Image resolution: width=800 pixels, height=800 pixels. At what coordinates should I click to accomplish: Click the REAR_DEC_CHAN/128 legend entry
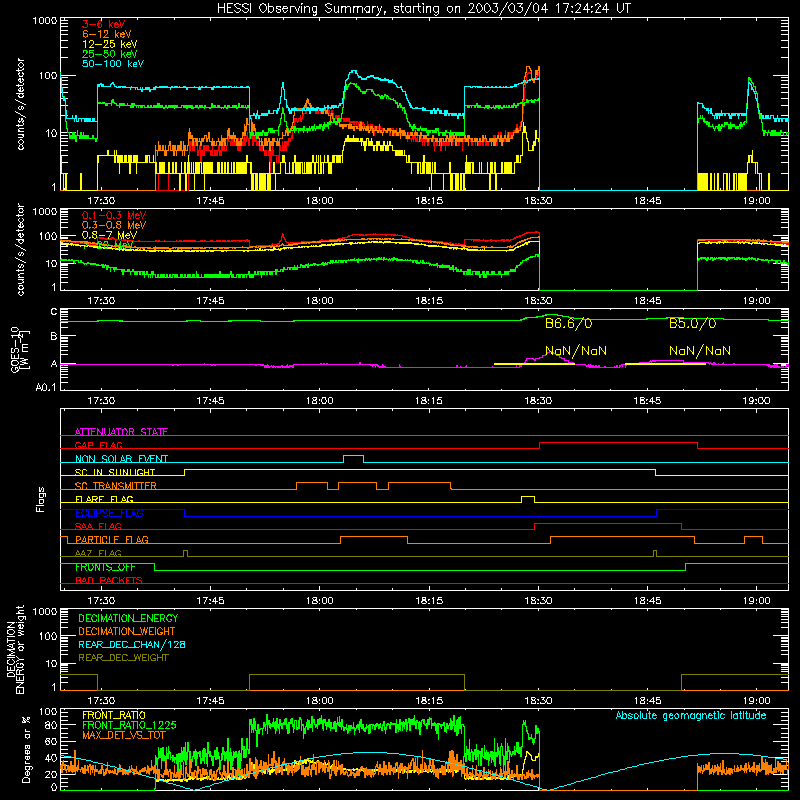pos(132,645)
